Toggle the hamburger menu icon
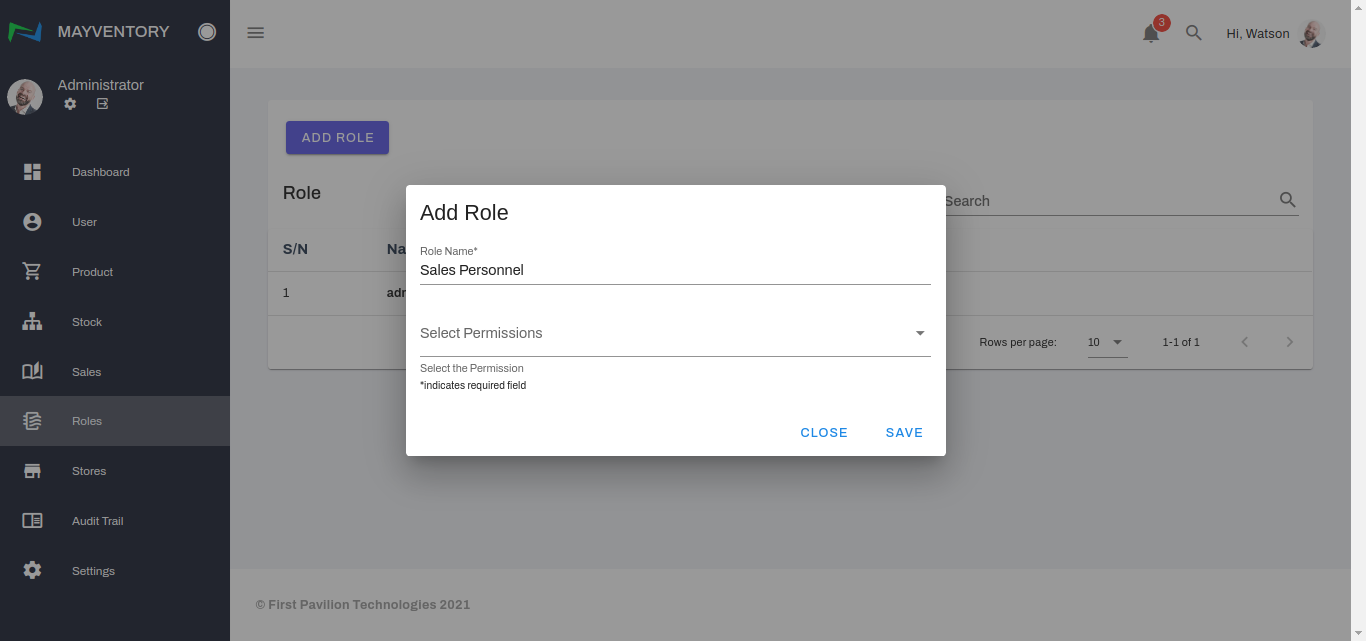This screenshot has height=641, width=1366. pyautogui.click(x=256, y=33)
